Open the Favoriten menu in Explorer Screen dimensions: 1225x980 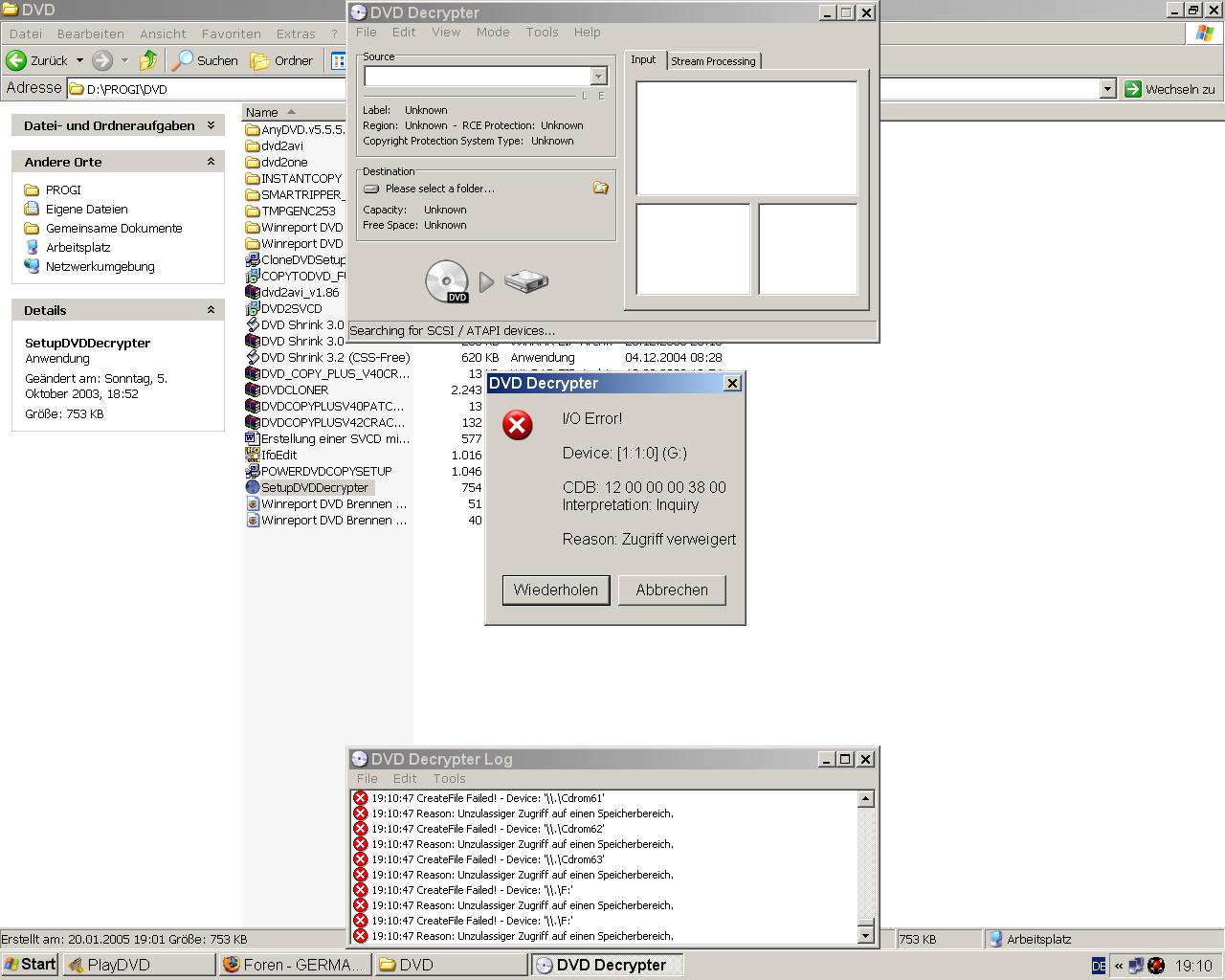pyautogui.click(x=231, y=33)
